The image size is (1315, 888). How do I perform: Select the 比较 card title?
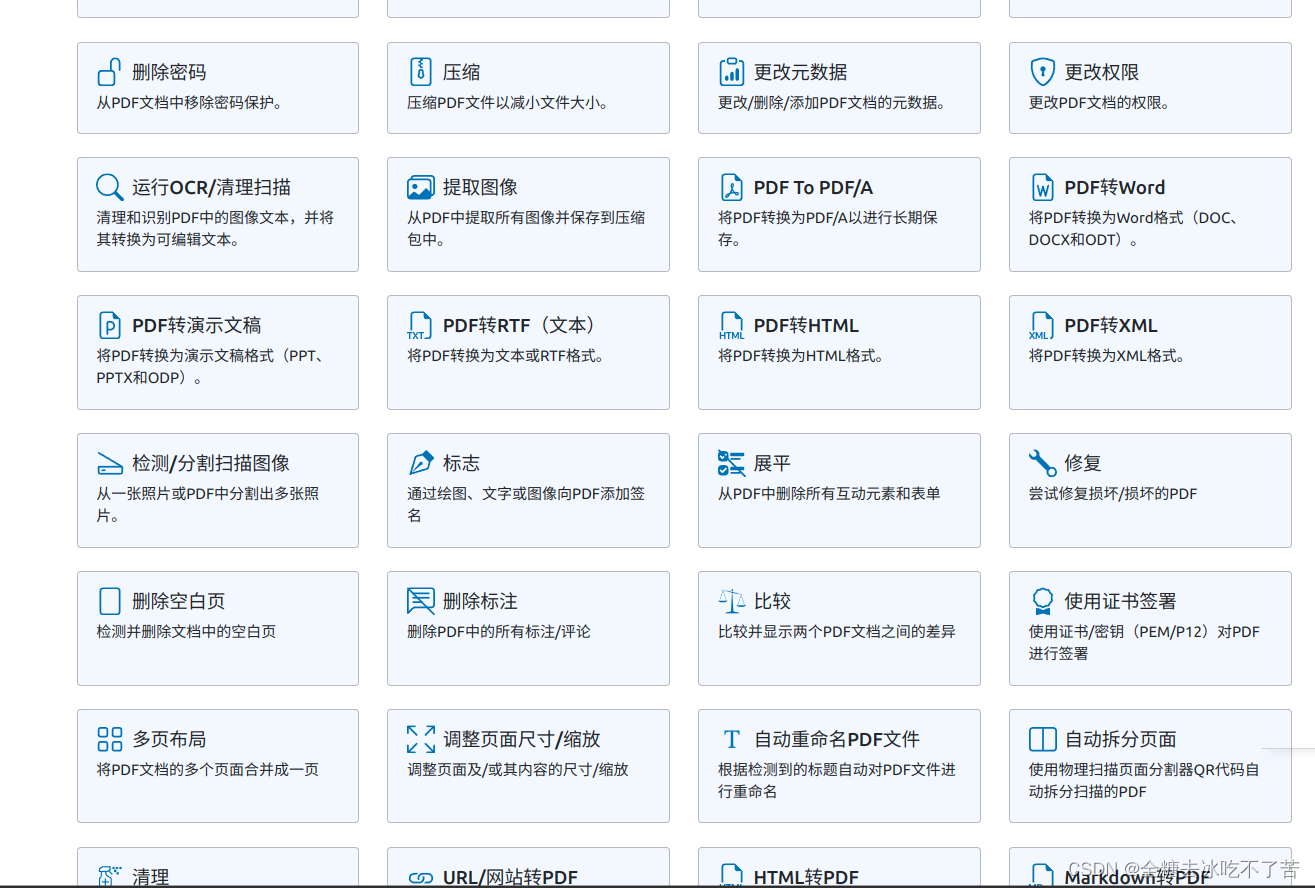(772, 601)
